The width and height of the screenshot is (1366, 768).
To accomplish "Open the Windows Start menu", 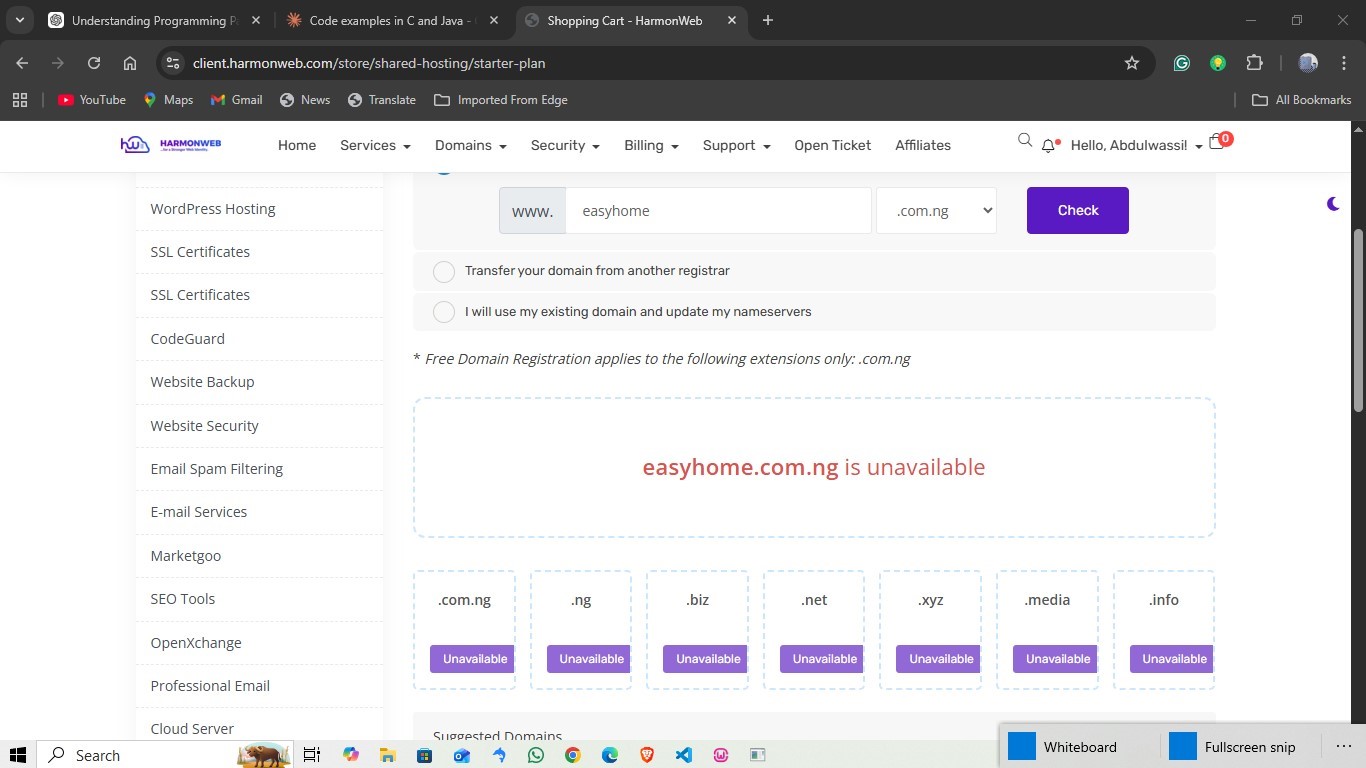I will pyautogui.click(x=18, y=755).
